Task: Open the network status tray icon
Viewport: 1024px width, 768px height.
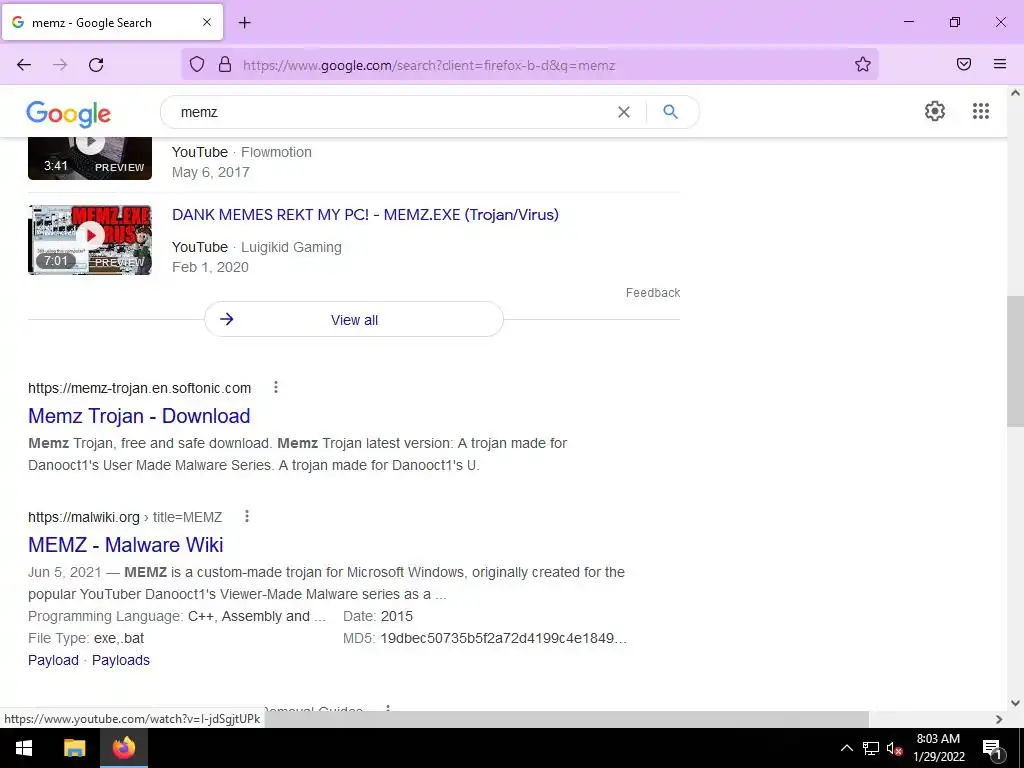Action: (x=871, y=748)
